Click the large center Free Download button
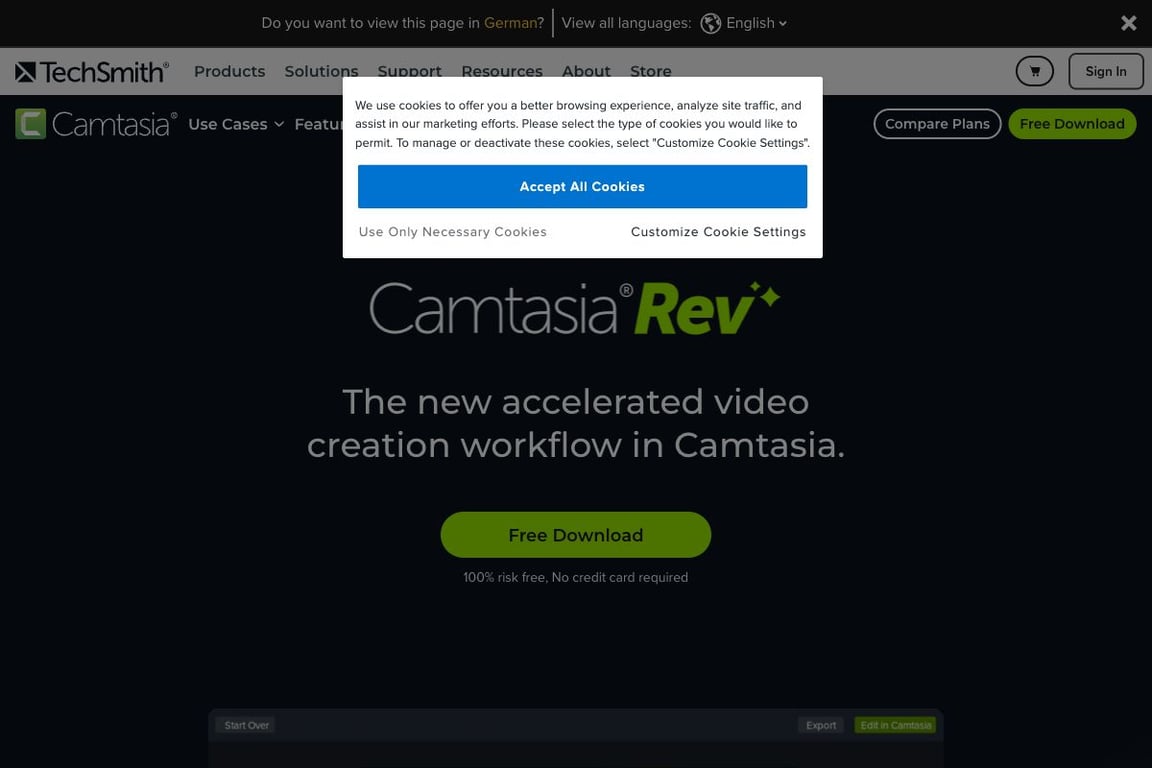Screen dimensions: 1152x768 point(575,534)
